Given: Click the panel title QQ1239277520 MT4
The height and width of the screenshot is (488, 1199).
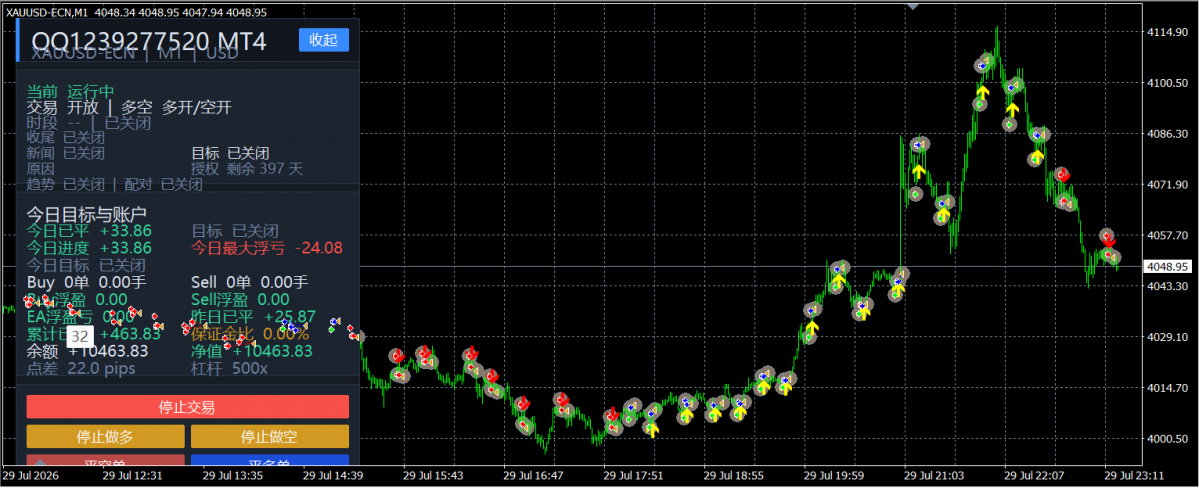Looking at the screenshot, I should pyautogui.click(x=149, y=41).
